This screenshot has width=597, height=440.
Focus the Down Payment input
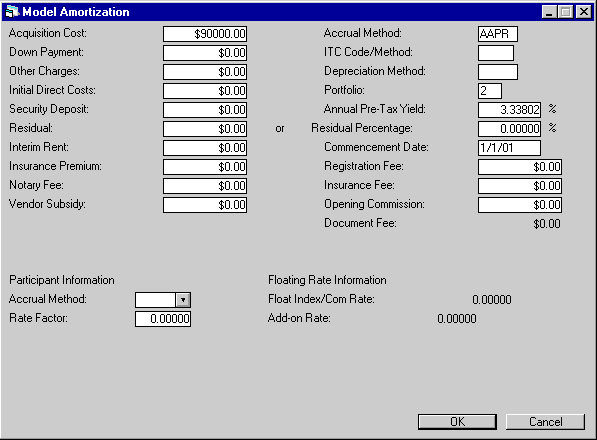click(x=205, y=53)
